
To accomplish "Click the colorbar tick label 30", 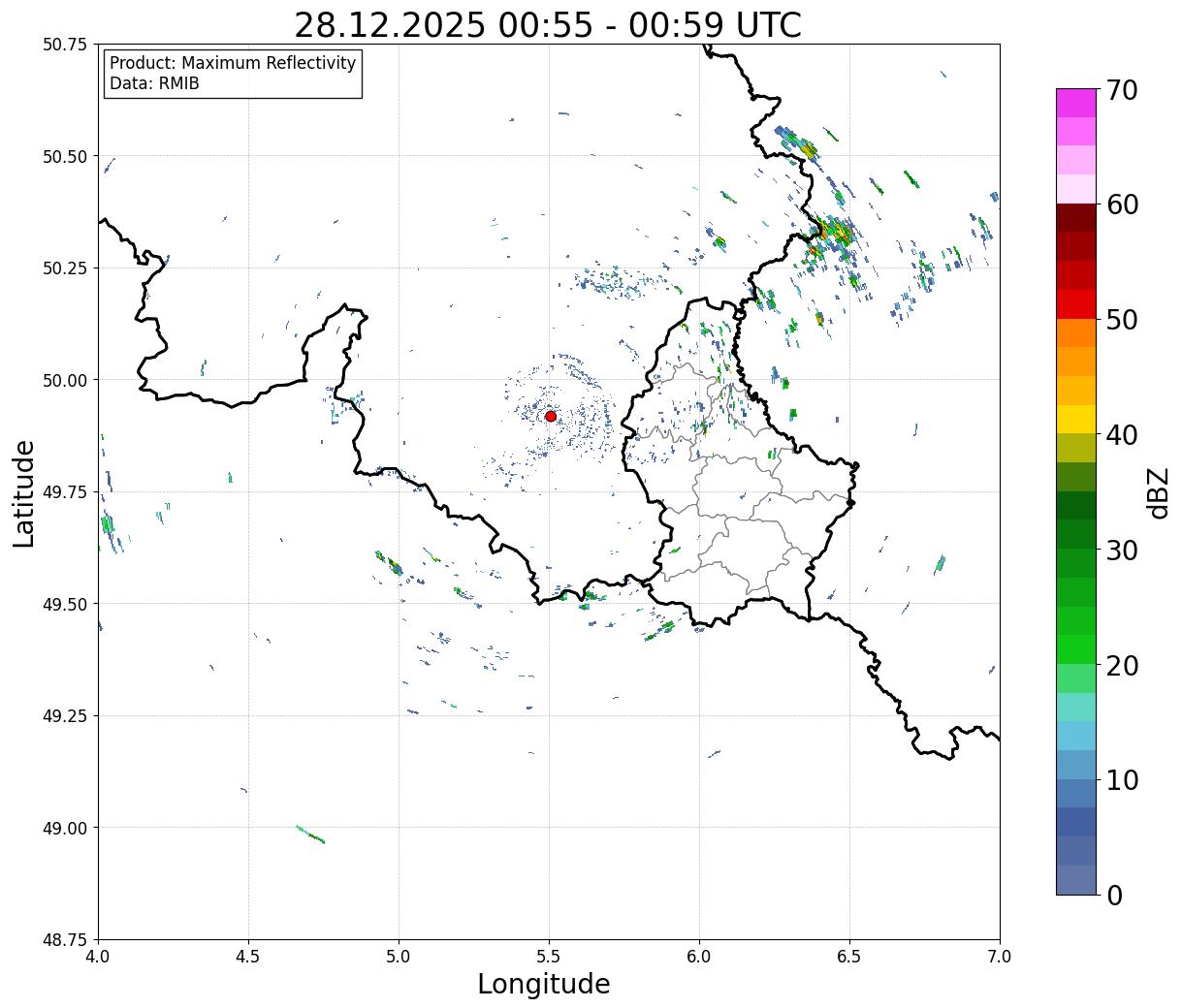I will click(1121, 551).
